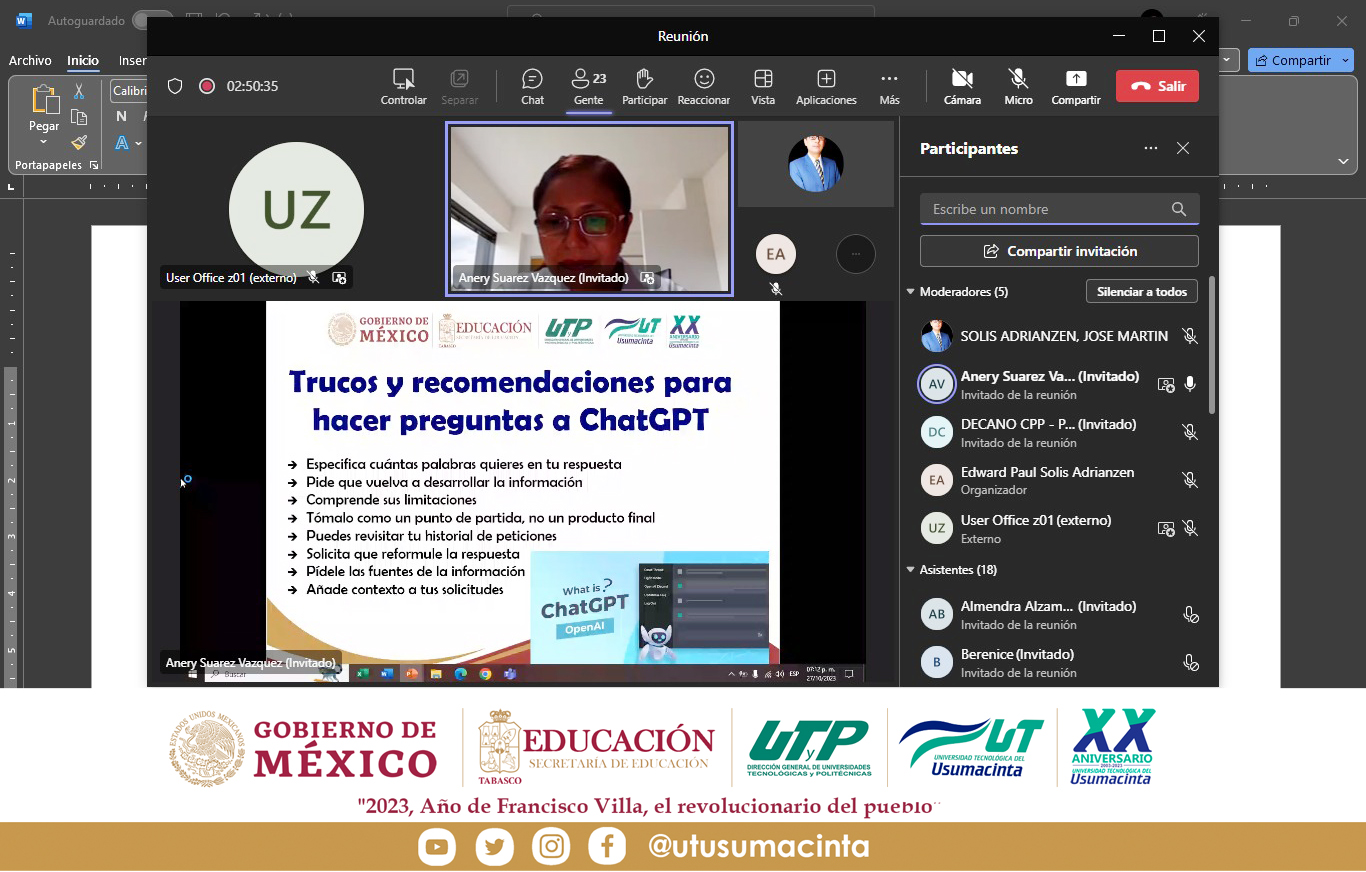Click screen-share icon beside User Office z01
This screenshot has width=1366, height=872.
coord(1166,528)
